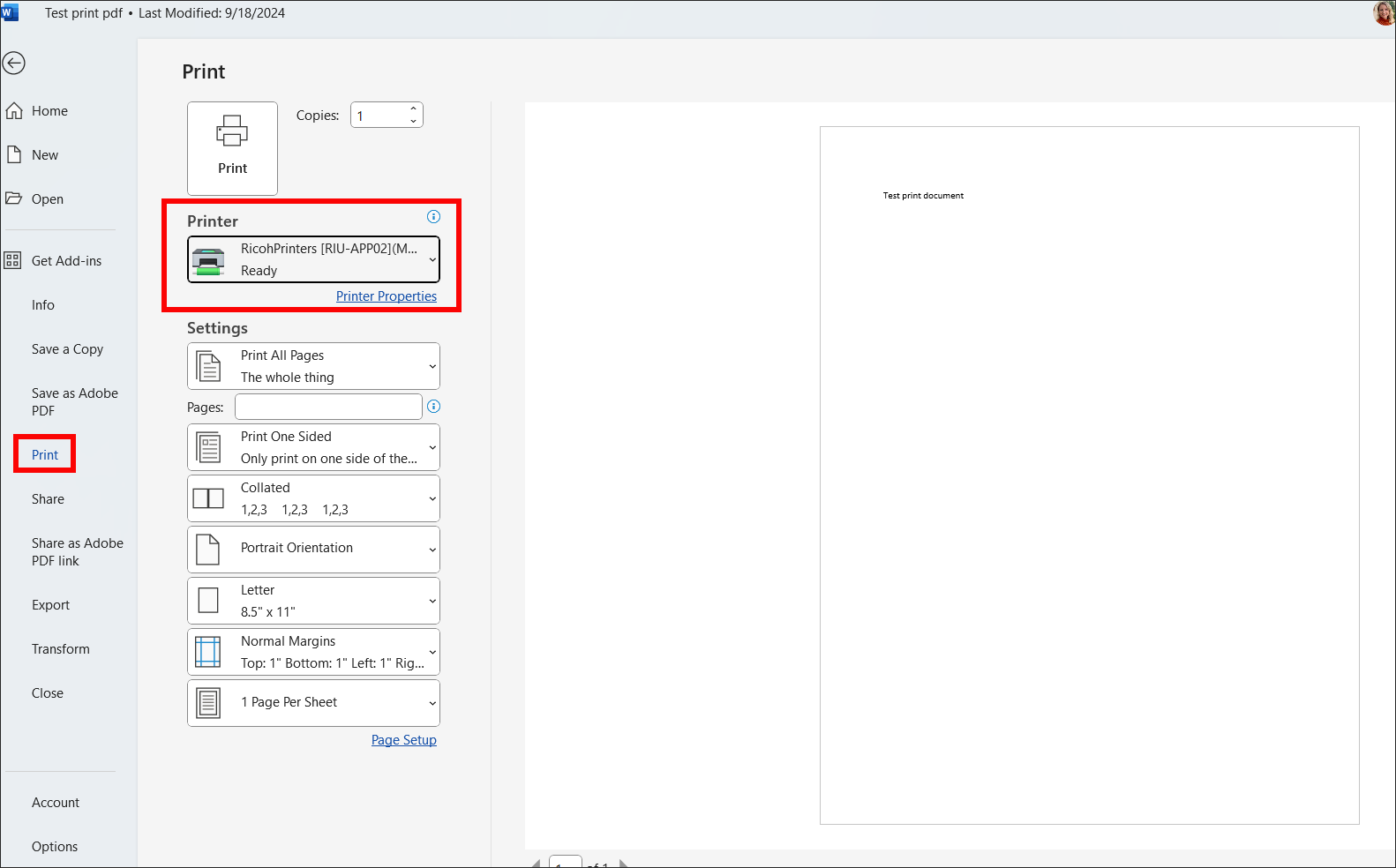The width and height of the screenshot is (1396, 868).
Task: Click the New document icon
Action: [14, 154]
